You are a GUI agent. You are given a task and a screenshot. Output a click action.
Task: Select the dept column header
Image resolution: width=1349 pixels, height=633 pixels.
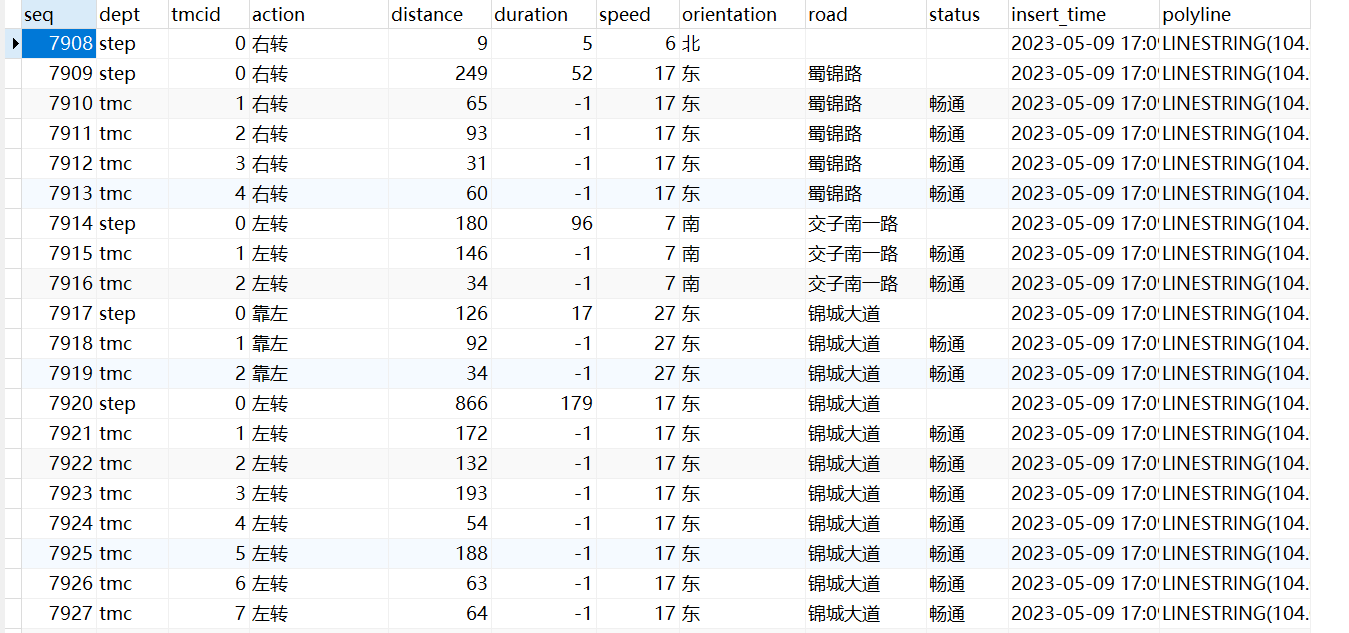coord(132,14)
